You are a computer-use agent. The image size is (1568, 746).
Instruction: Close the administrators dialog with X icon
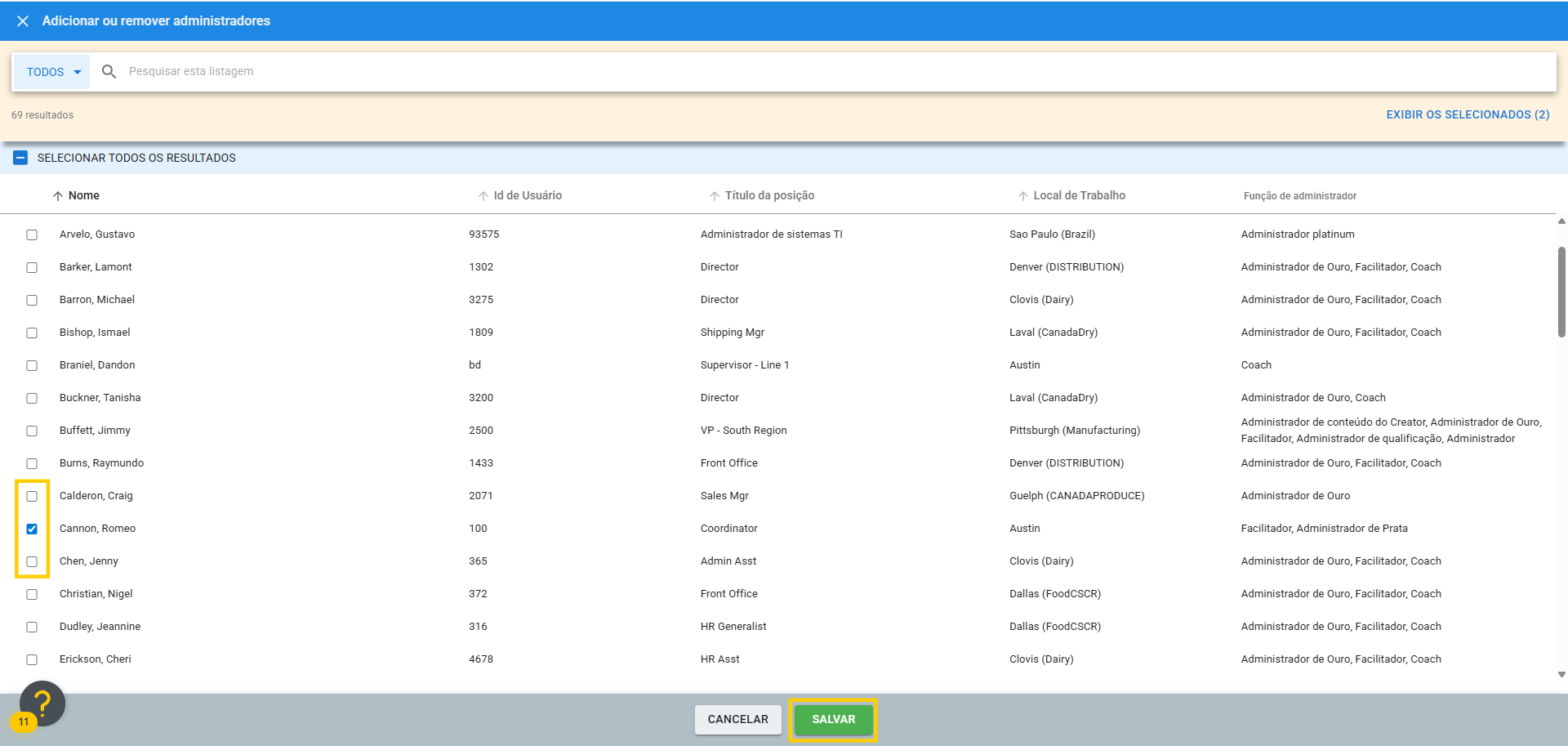(23, 21)
